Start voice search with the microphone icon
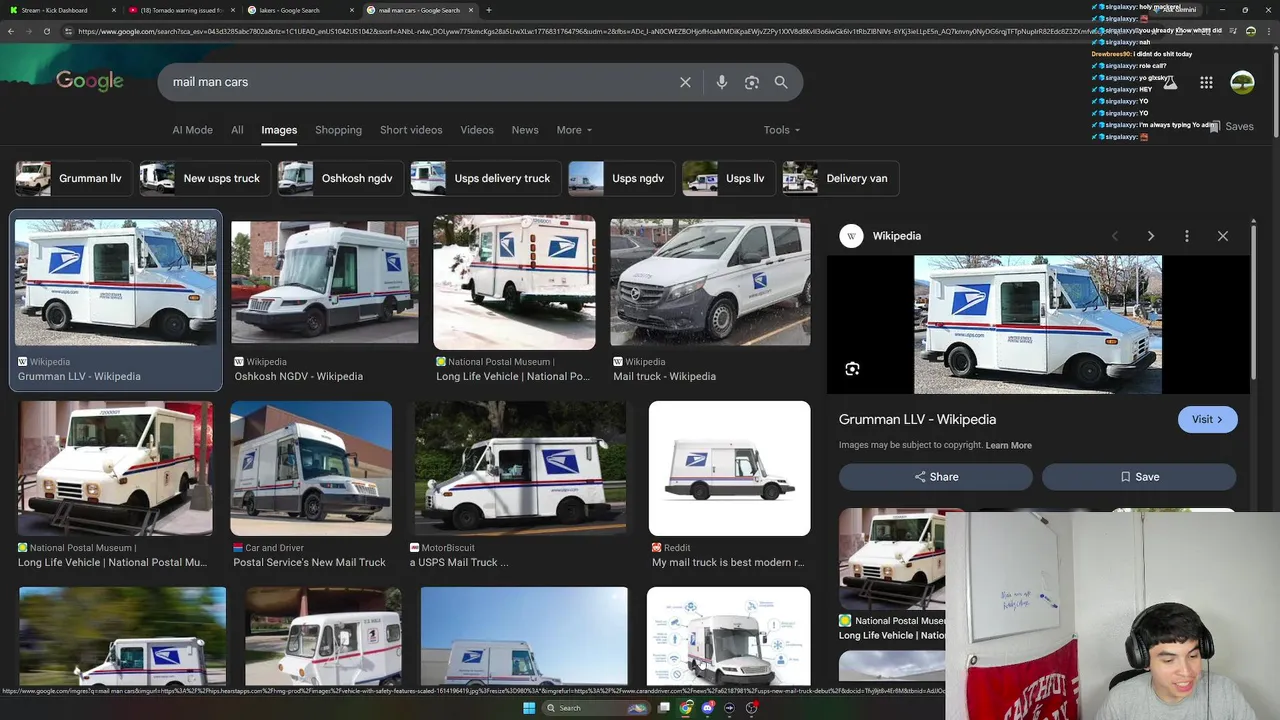The height and width of the screenshot is (720, 1280). pyautogui.click(x=722, y=82)
